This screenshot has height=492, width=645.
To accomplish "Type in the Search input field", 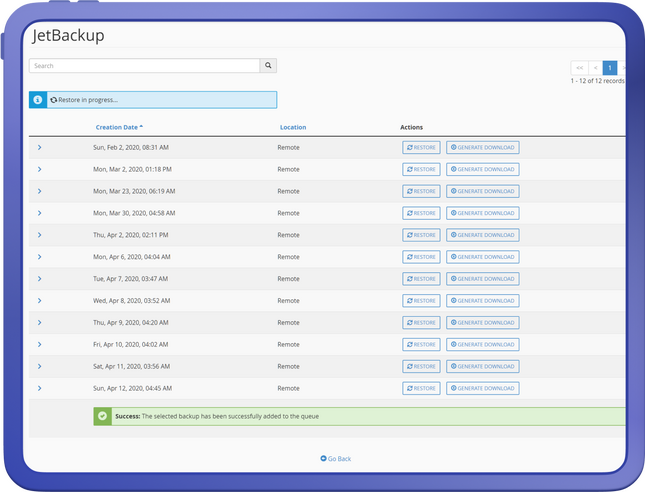I will coord(144,66).
